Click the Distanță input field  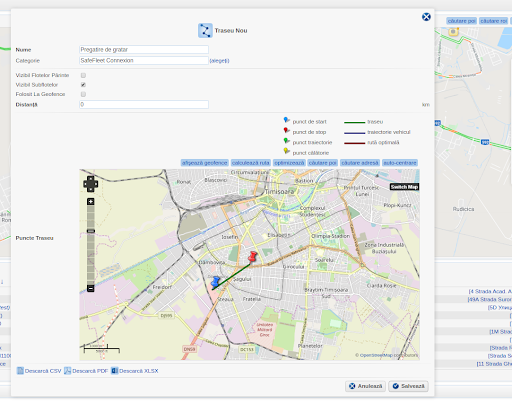pyautogui.click(x=144, y=104)
